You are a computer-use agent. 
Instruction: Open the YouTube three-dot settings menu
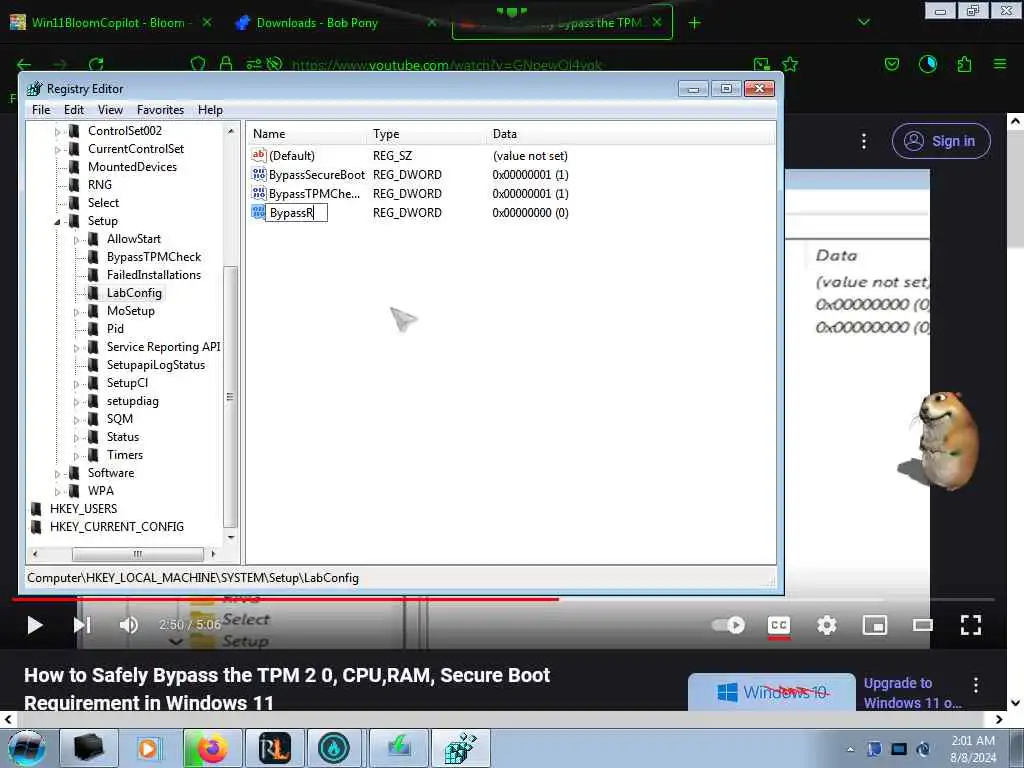point(863,141)
